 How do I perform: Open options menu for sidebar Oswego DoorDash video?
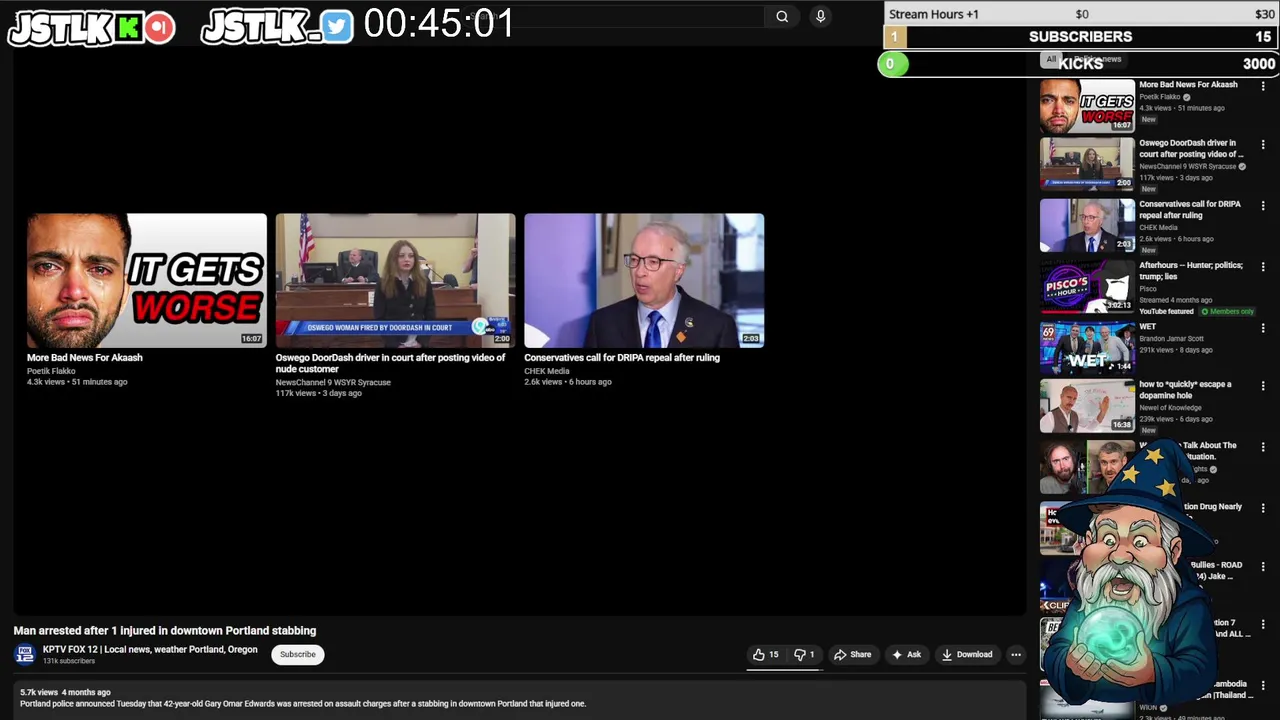[1263, 145]
